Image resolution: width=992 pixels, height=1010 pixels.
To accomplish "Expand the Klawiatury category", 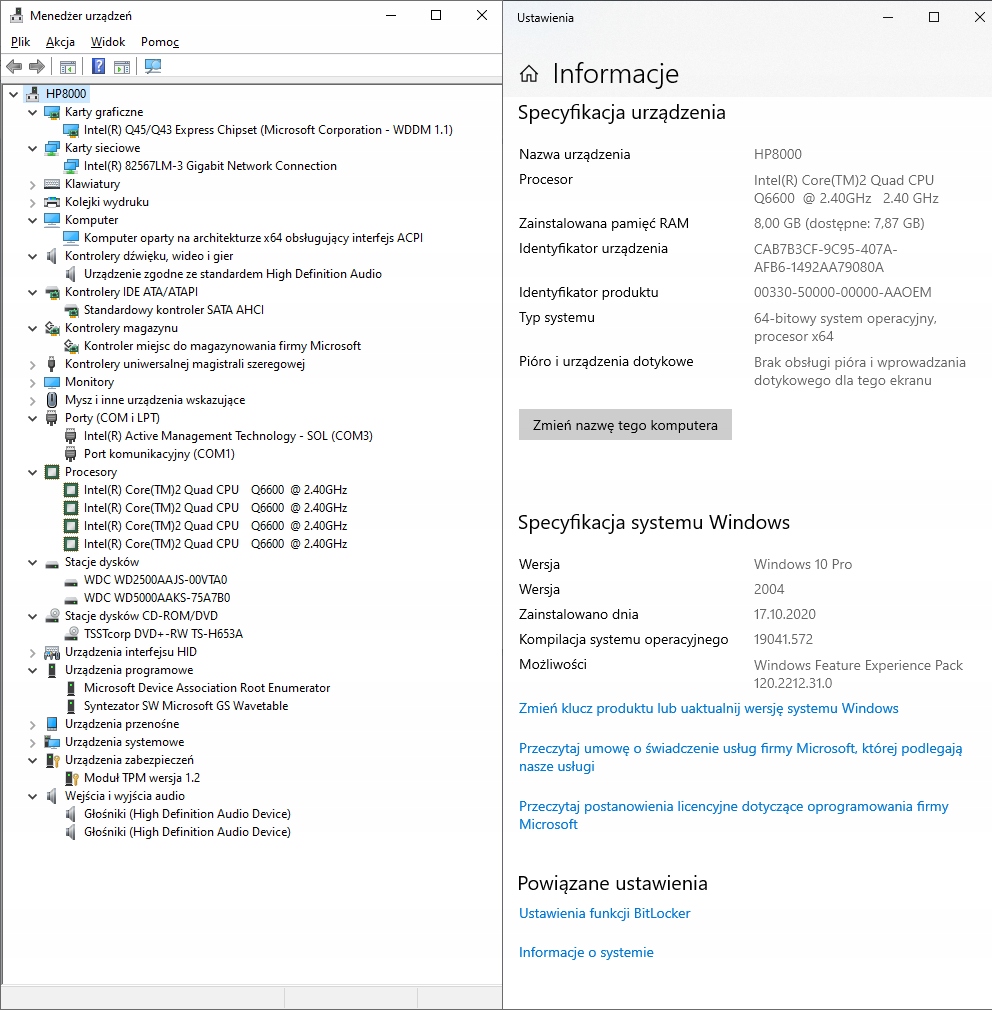I will click(32, 184).
